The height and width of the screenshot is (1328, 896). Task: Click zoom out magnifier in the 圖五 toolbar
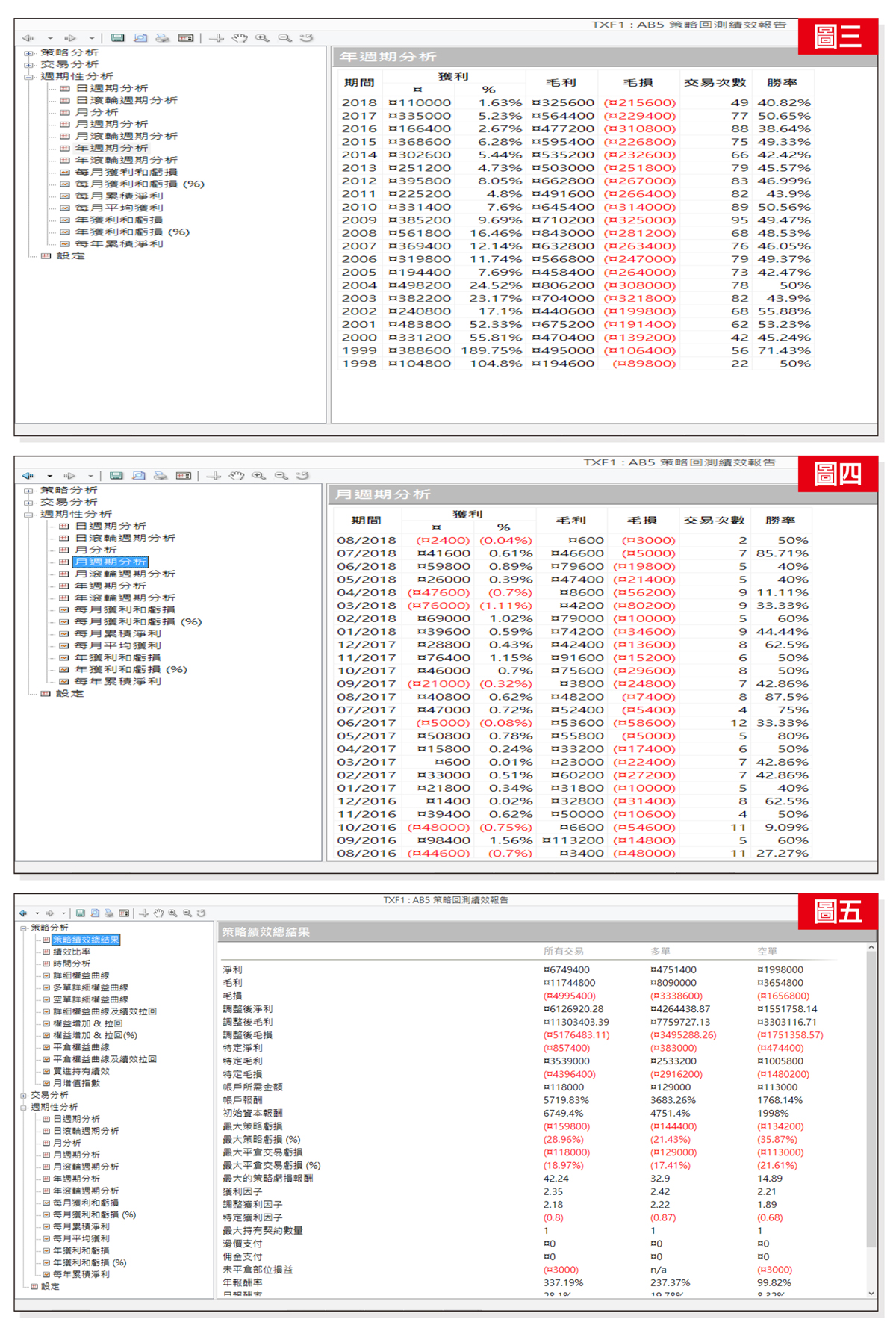coord(187,913)
